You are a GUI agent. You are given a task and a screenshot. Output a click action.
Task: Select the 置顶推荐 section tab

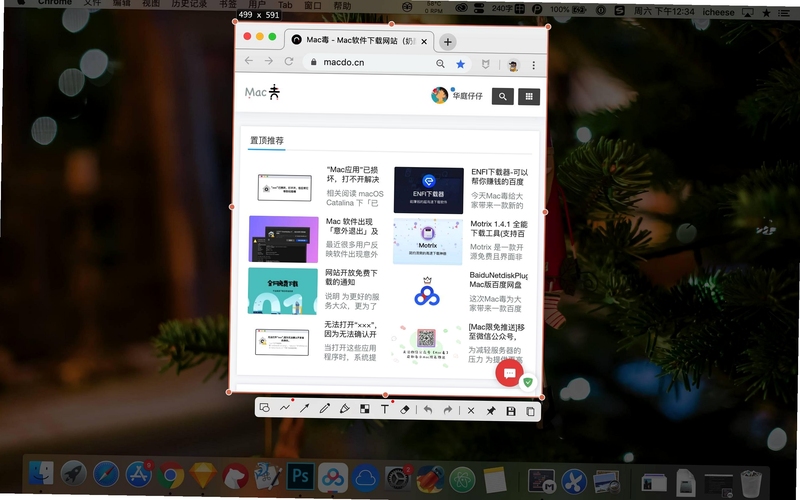pyautogui.click(x=266, y=140)
